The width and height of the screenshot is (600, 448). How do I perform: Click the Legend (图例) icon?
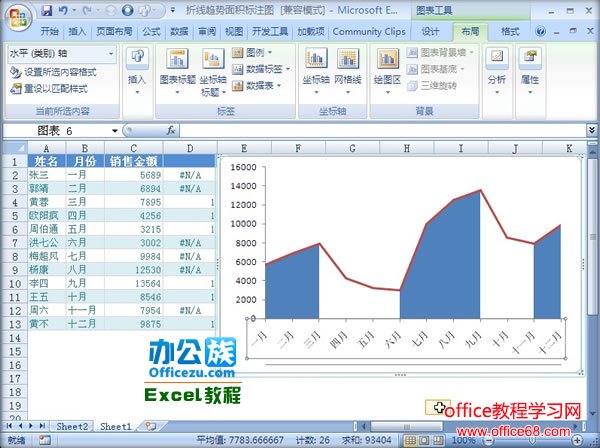point(237,52)
